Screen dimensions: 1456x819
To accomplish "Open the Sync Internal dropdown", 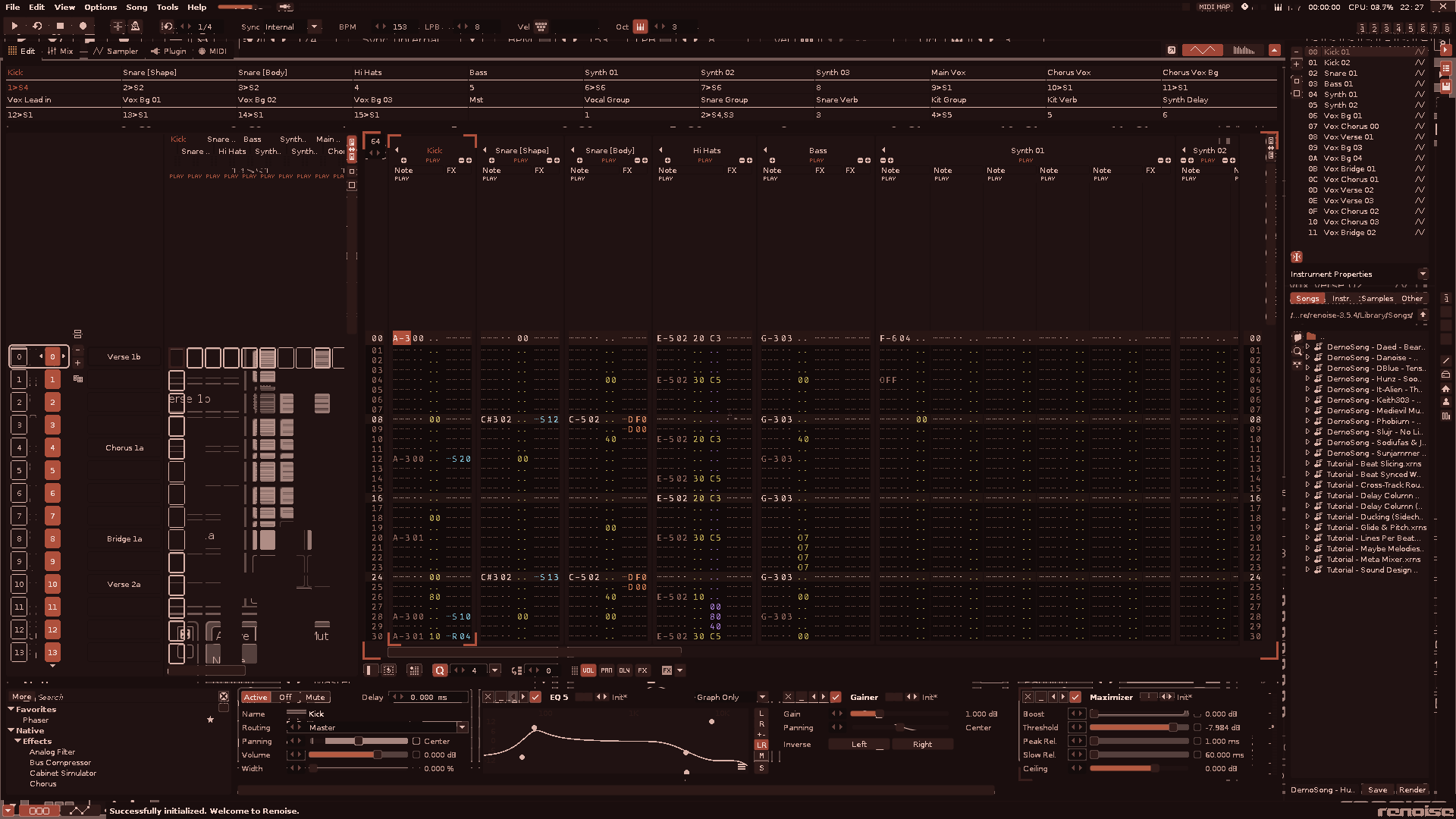I will (314, 27).
